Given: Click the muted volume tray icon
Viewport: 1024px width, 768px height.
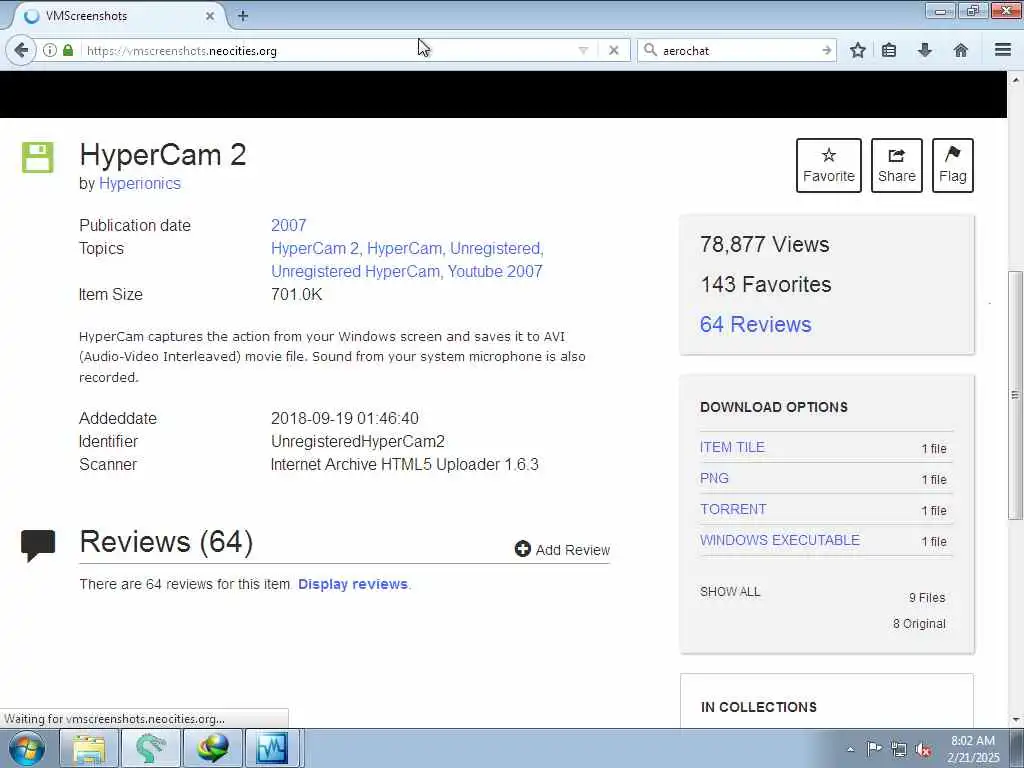Looking at the screenshot, I should click(x=923, y=750).
